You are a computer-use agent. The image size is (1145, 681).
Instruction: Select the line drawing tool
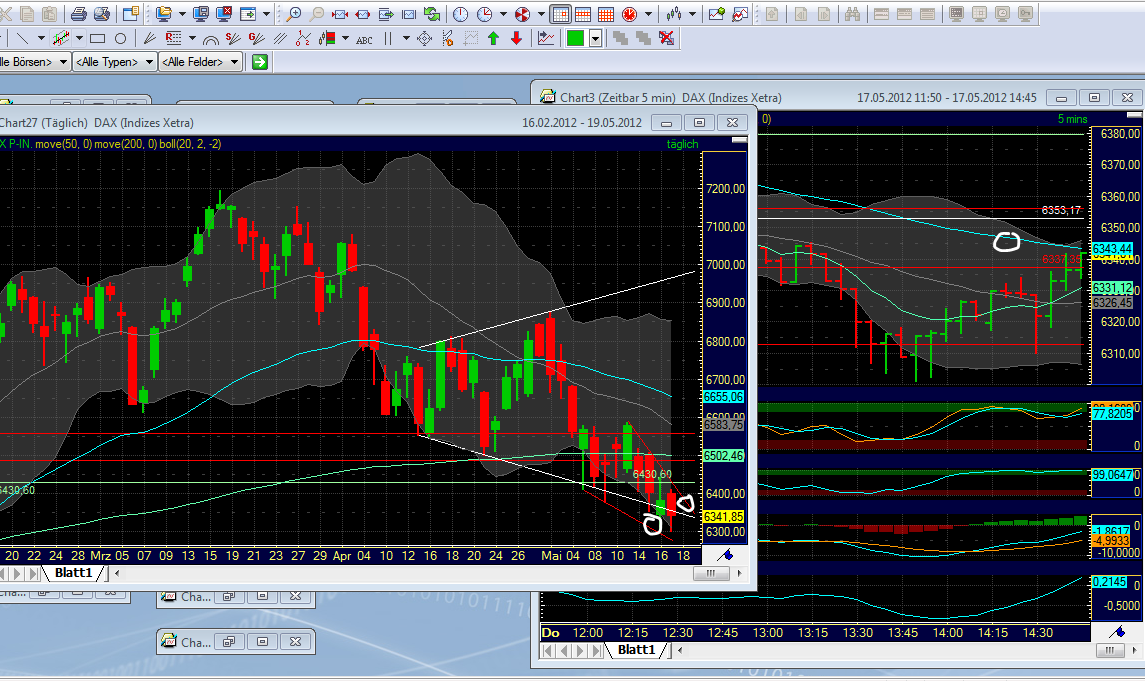point(23,38)
